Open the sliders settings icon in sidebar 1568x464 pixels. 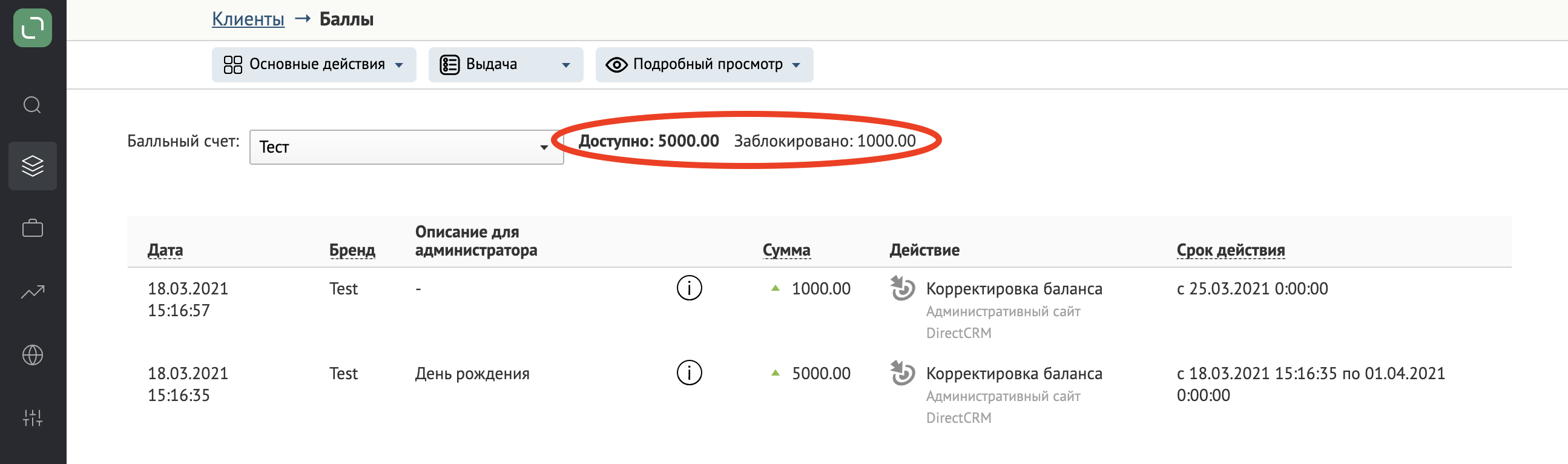(x=32, y=418)
